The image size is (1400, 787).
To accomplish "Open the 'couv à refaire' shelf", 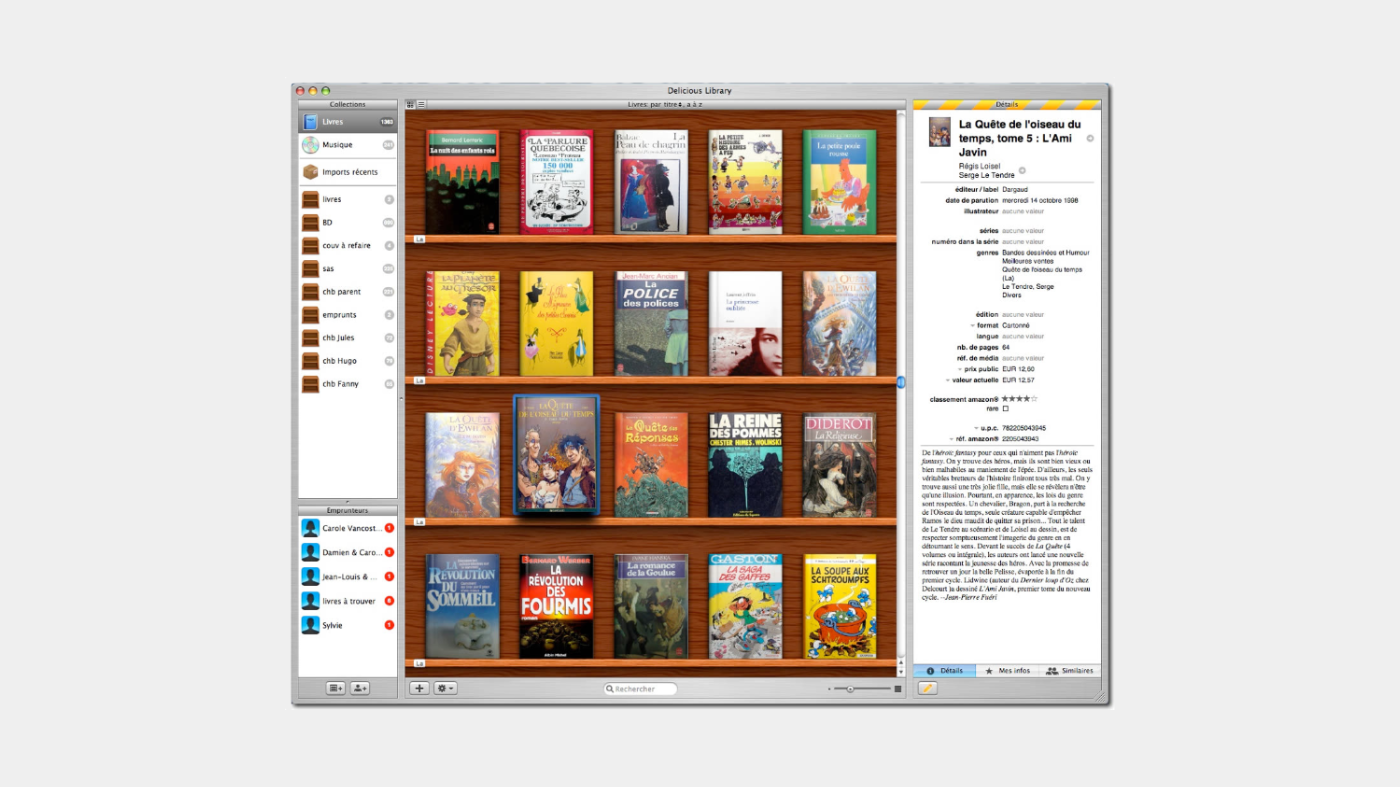I will pyautogui.click(x=347, y=245).
